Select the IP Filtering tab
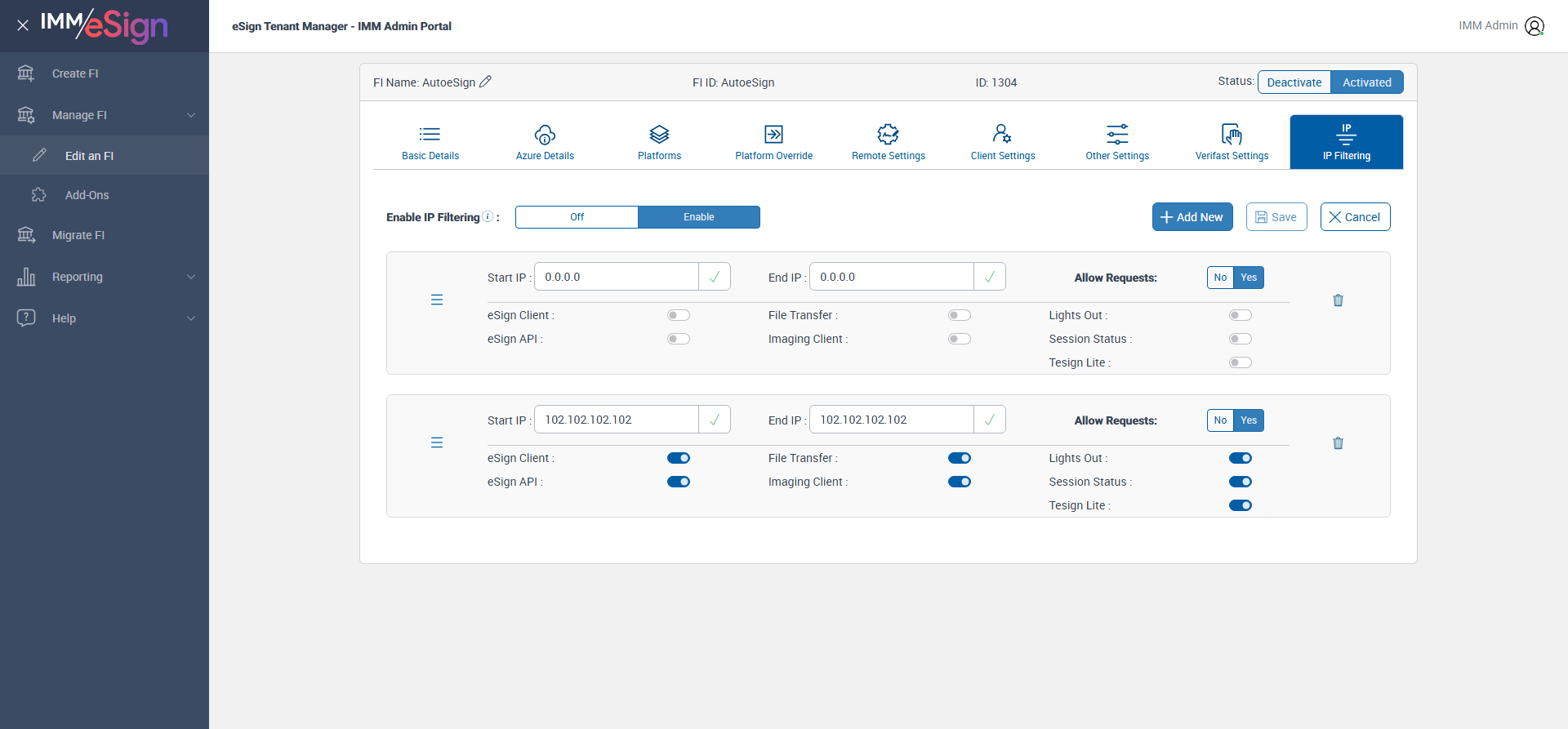Screen dimensions: 1568x729 click(1347, 142)
